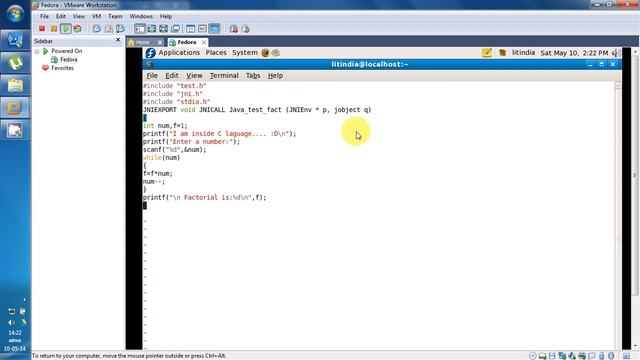Screen dimensions: 640x360
Task: Click the "JNIEXPORT void JNICALL" code line
Action: [x=257, y=110]
